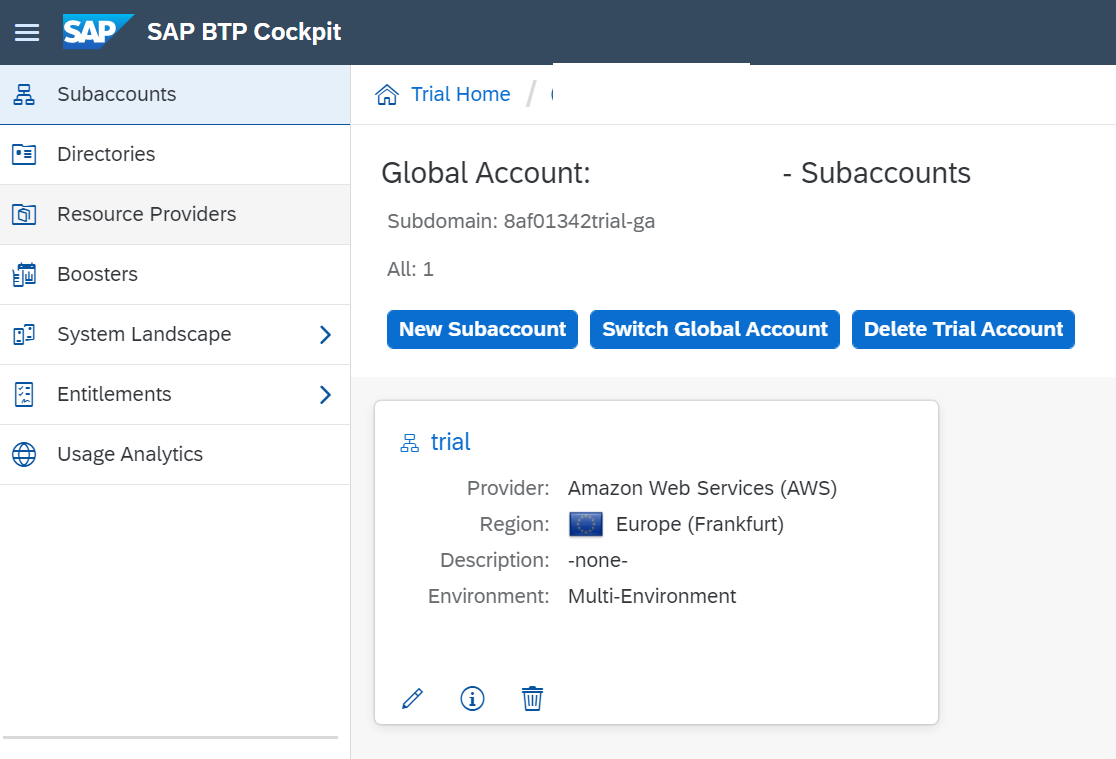Screen dimensions: 1116x759
Task: Delete the trial subaccount using the trash icon
Action: click(x=532, y=698)
